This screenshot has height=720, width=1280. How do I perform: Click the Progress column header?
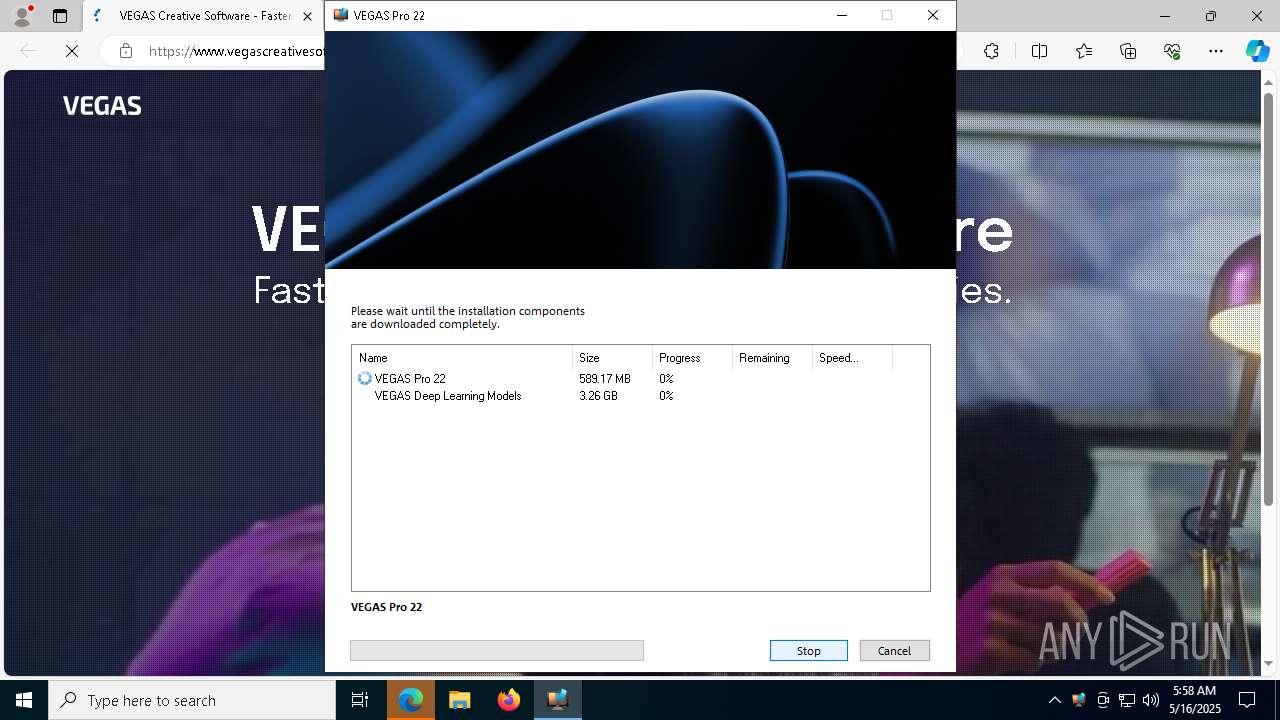(x=692, y=358)
